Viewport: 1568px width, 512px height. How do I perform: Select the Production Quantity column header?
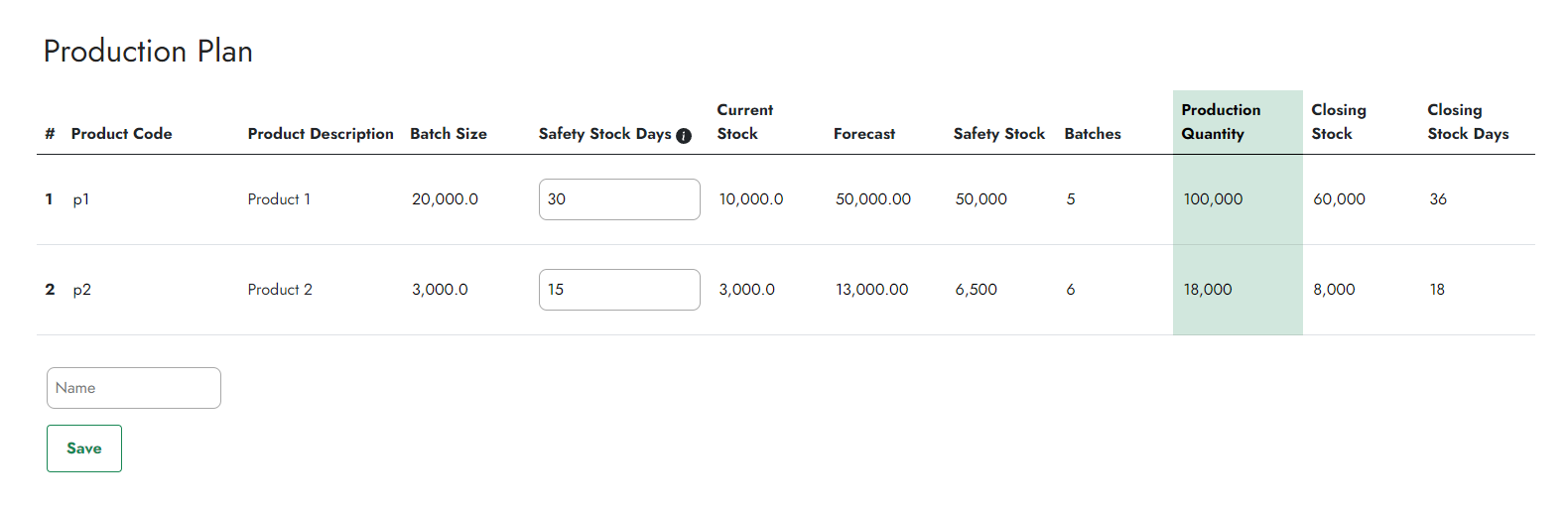[x=1221, y=122]
